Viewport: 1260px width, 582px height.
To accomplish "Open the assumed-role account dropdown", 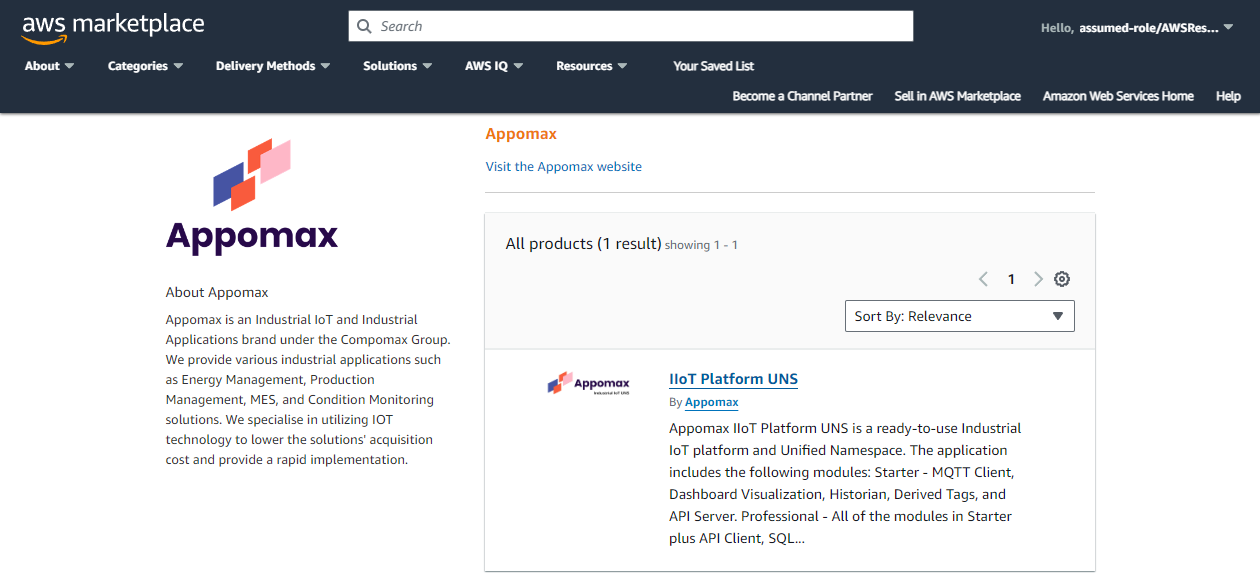I will tap(1137, 28).
